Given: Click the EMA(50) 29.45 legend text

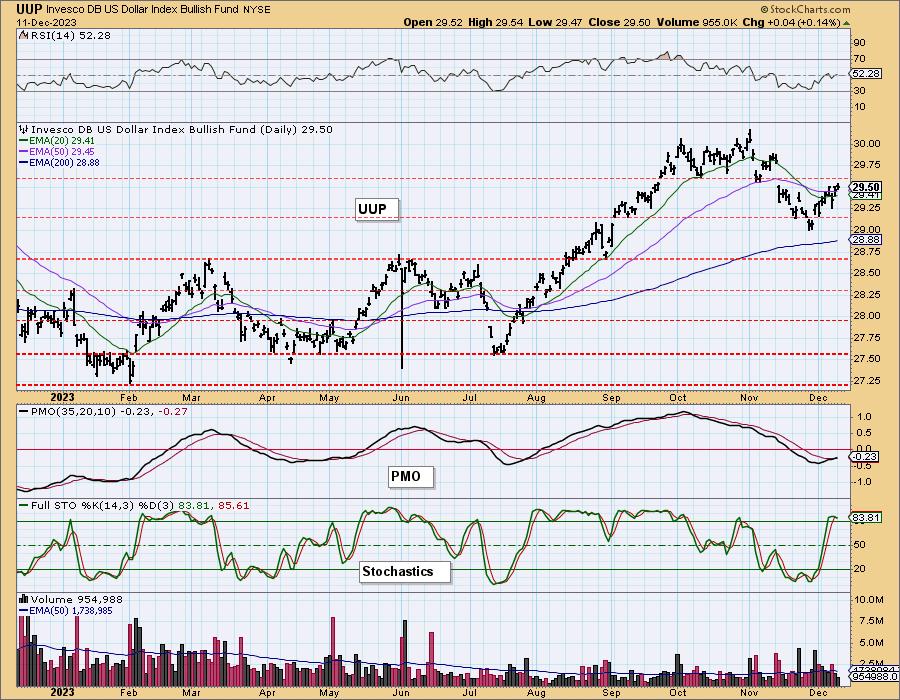Looking at the screenshot, I should coord(62,151).
